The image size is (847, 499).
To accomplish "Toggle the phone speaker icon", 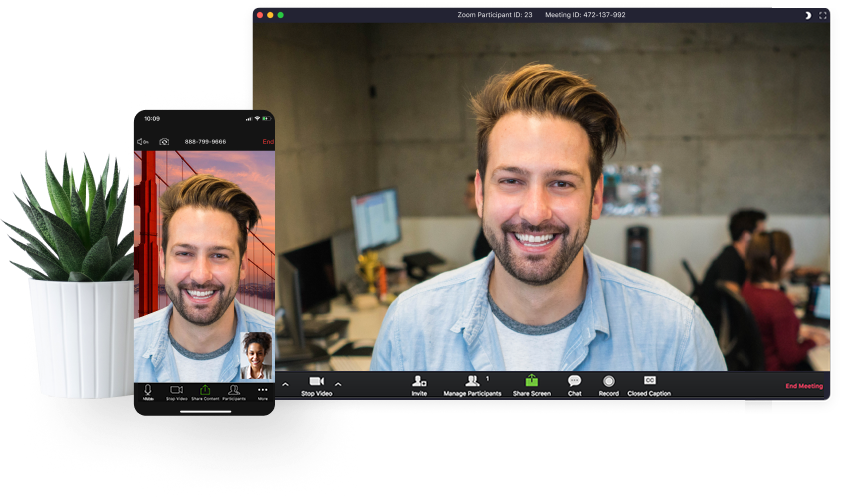I will pyautogui.click(x=143, y=142).
